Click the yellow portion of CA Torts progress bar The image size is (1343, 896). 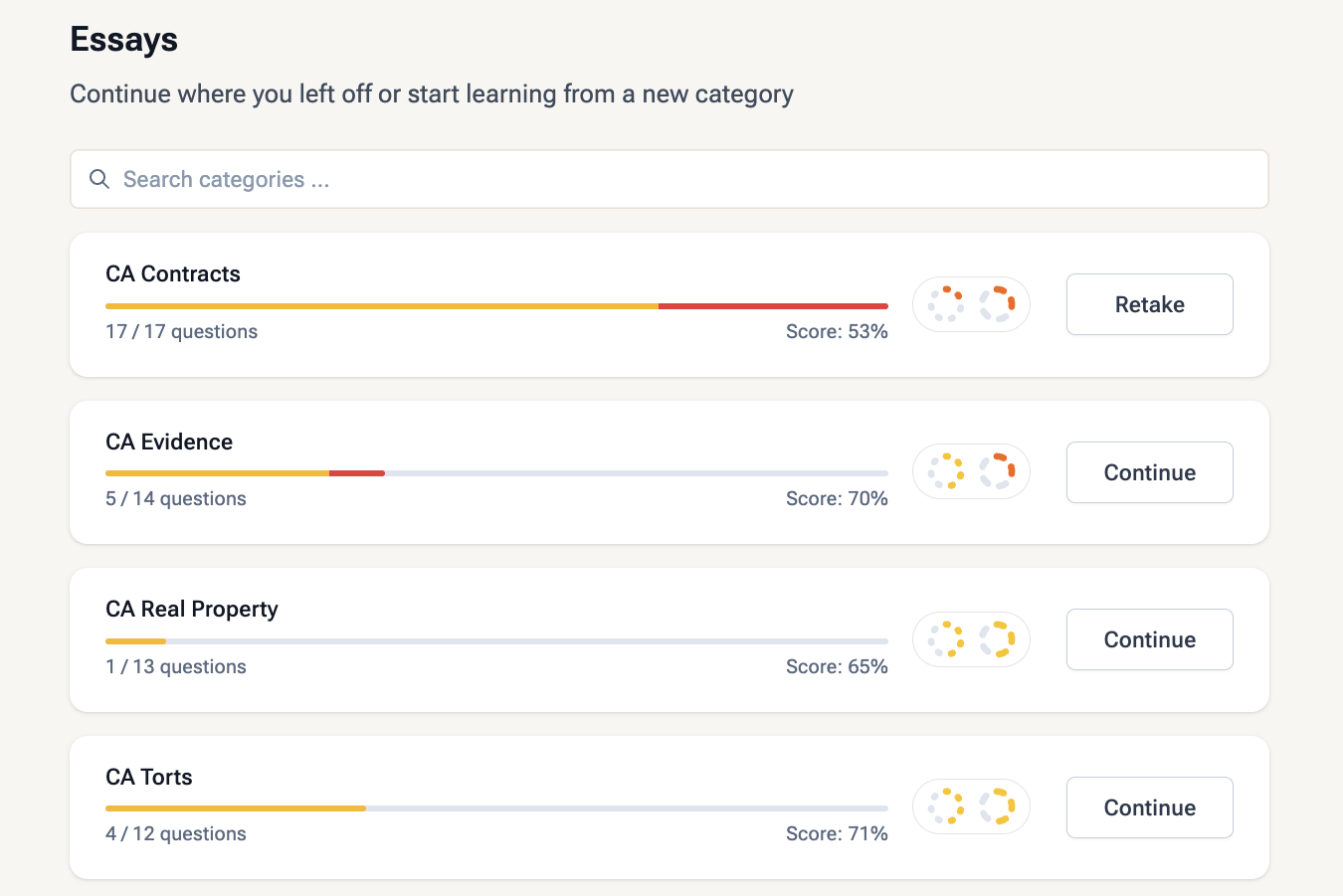pyautogui.click(x=236, y=808)
